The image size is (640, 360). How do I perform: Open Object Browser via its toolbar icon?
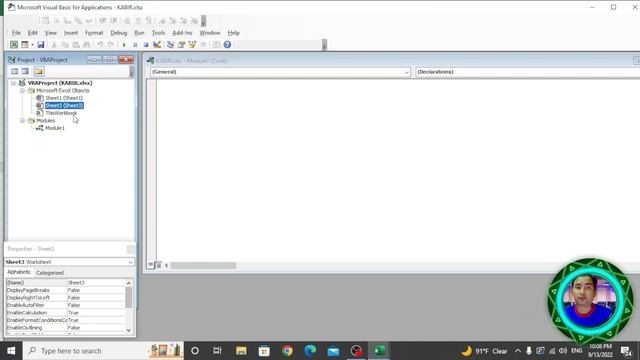pos(192,44)
